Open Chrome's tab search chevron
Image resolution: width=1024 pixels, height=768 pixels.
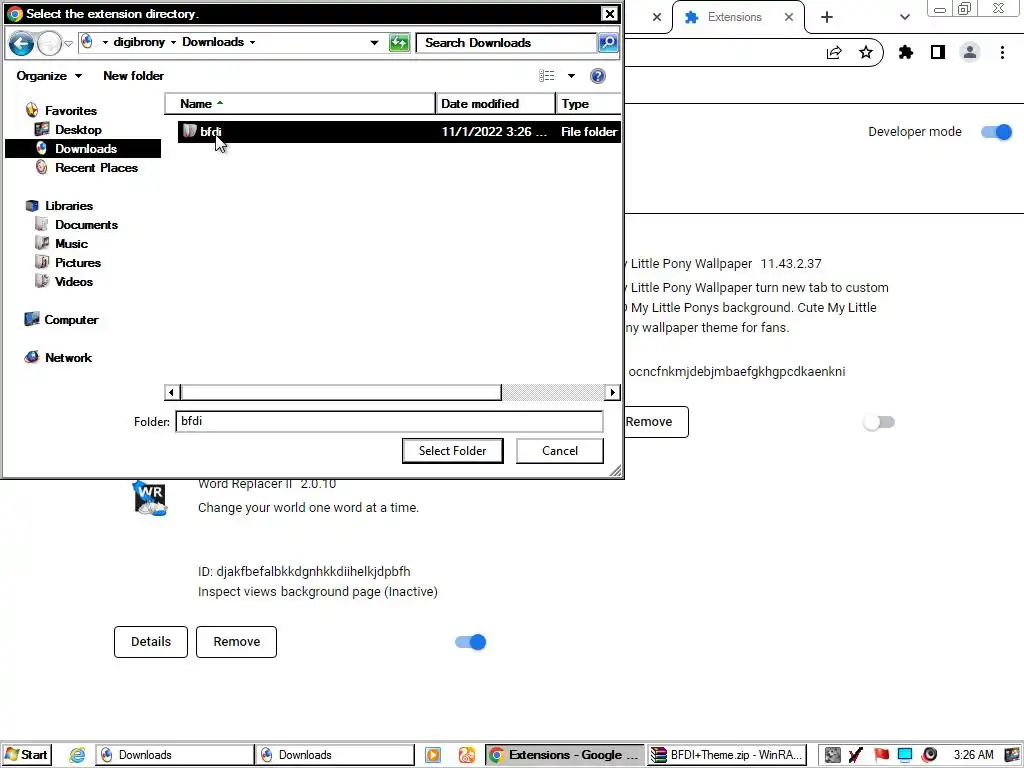pos(904,17)
